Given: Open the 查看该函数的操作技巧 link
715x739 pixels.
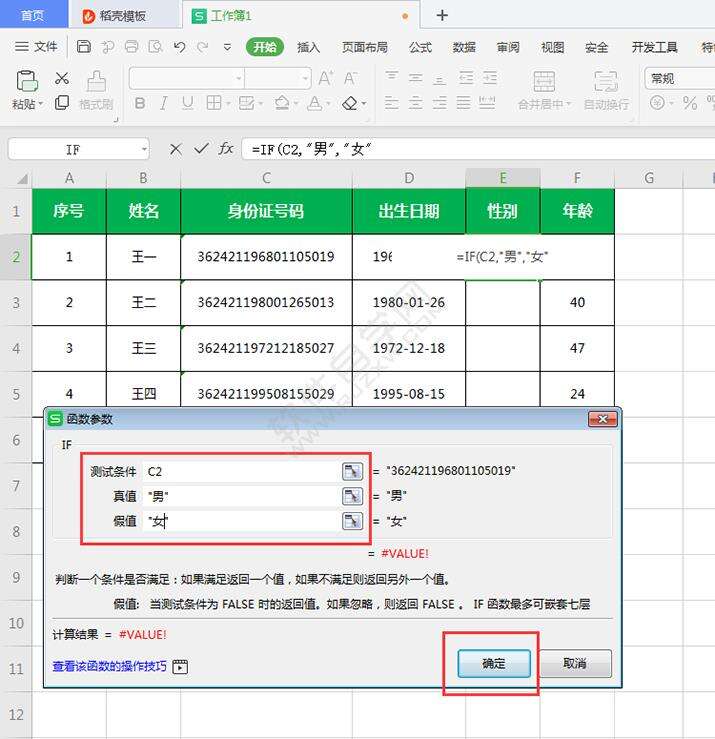Looking at the screenshot, I should point(109,666).
